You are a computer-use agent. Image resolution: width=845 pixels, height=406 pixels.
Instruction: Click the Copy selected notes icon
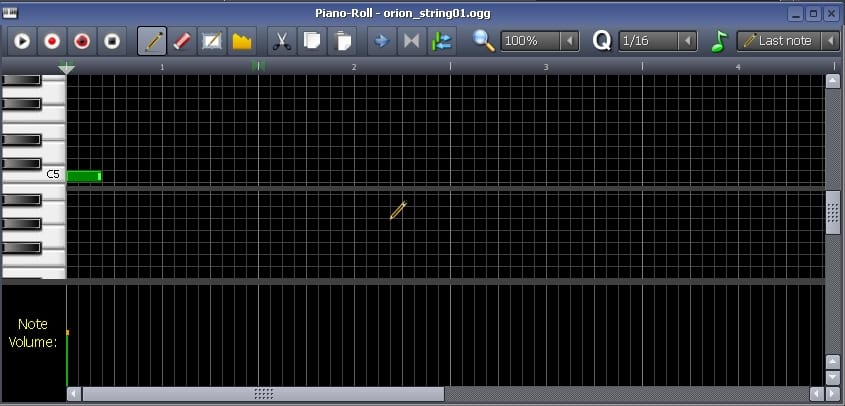311,41
